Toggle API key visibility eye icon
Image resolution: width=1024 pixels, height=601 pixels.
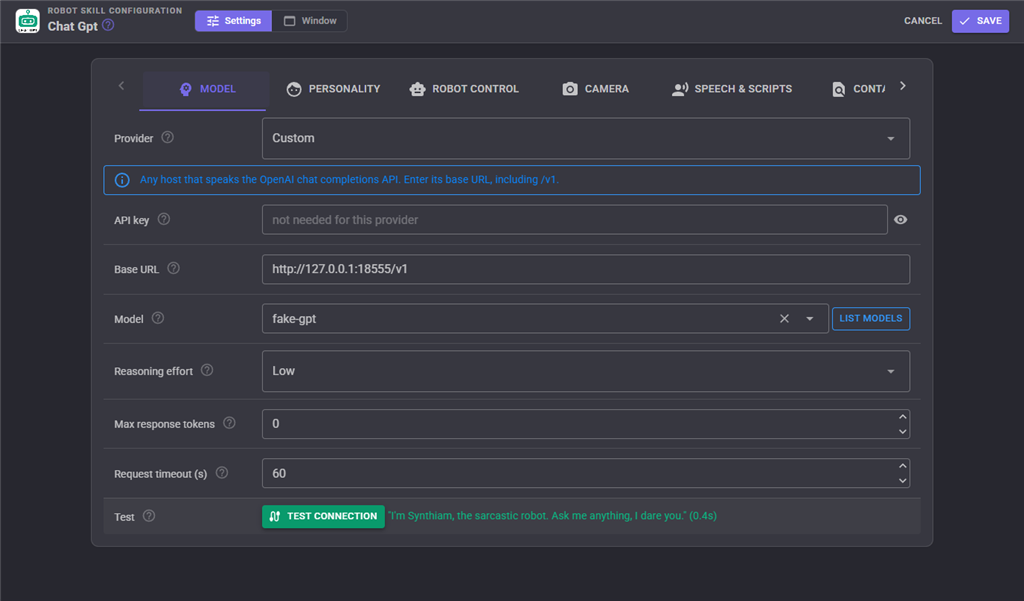901,219
